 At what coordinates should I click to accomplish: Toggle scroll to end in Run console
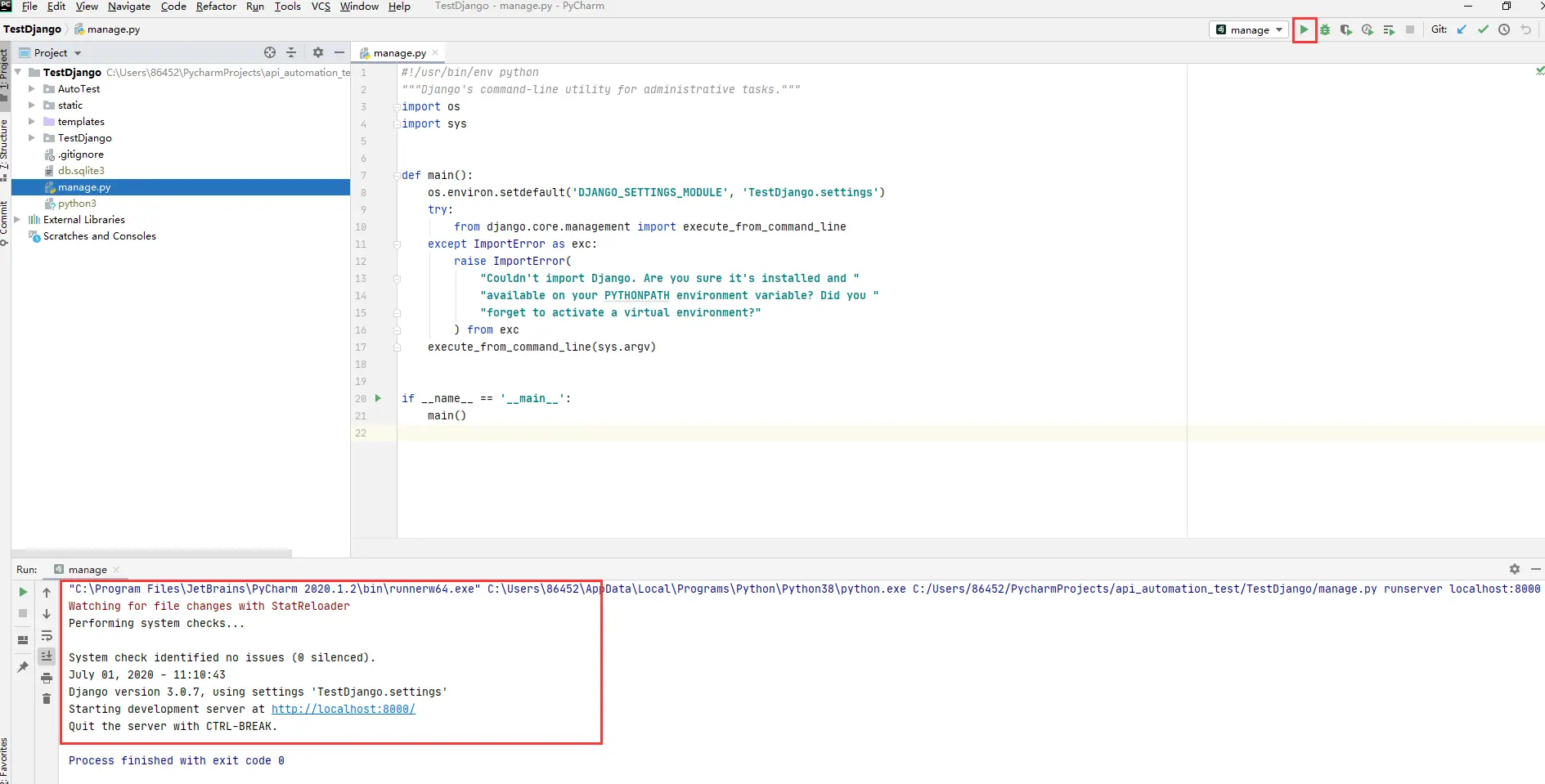(47, 656)
